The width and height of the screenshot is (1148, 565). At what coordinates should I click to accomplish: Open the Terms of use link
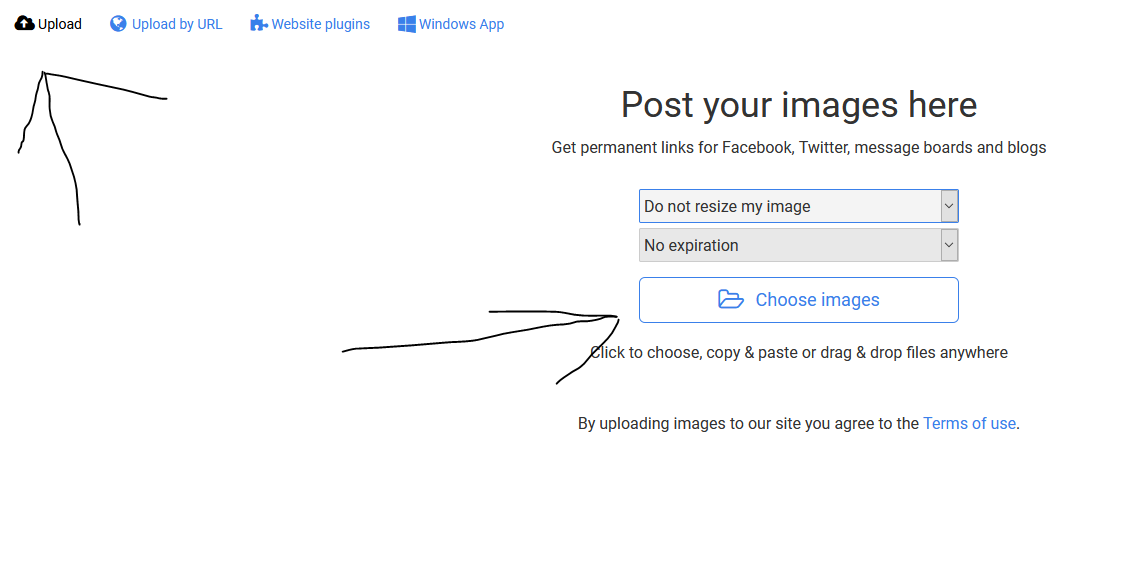point(969,423)
